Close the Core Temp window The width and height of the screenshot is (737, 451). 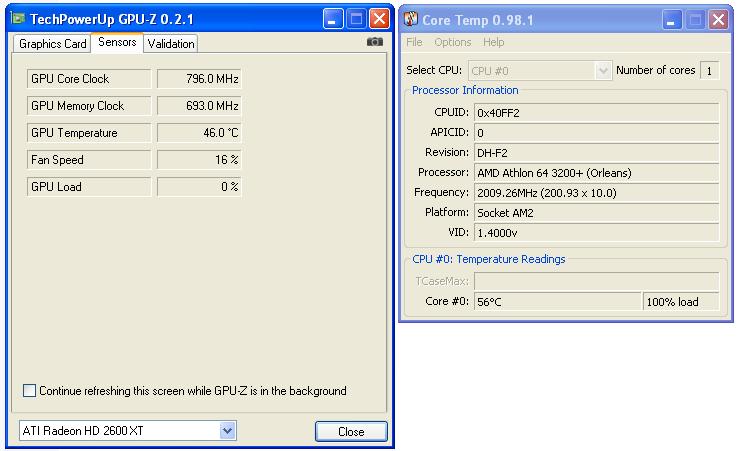point(719,20)
